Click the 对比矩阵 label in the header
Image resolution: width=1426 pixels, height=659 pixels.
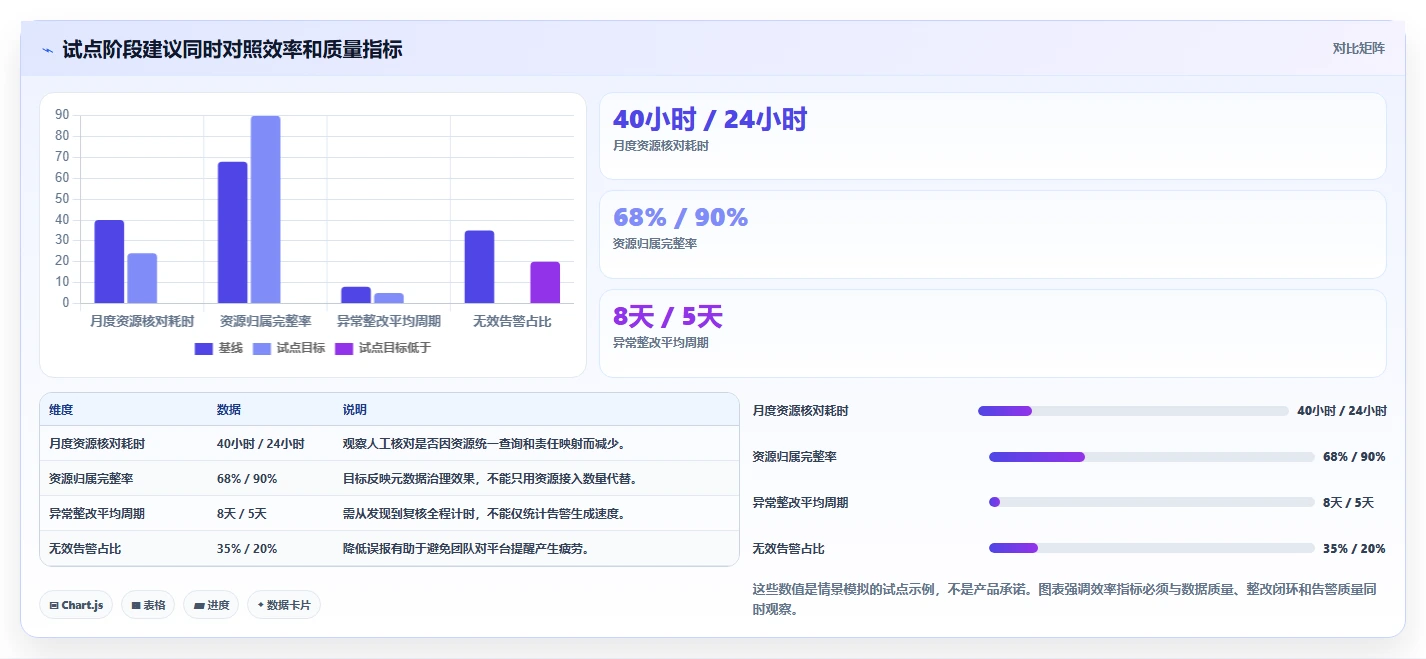1359,48
